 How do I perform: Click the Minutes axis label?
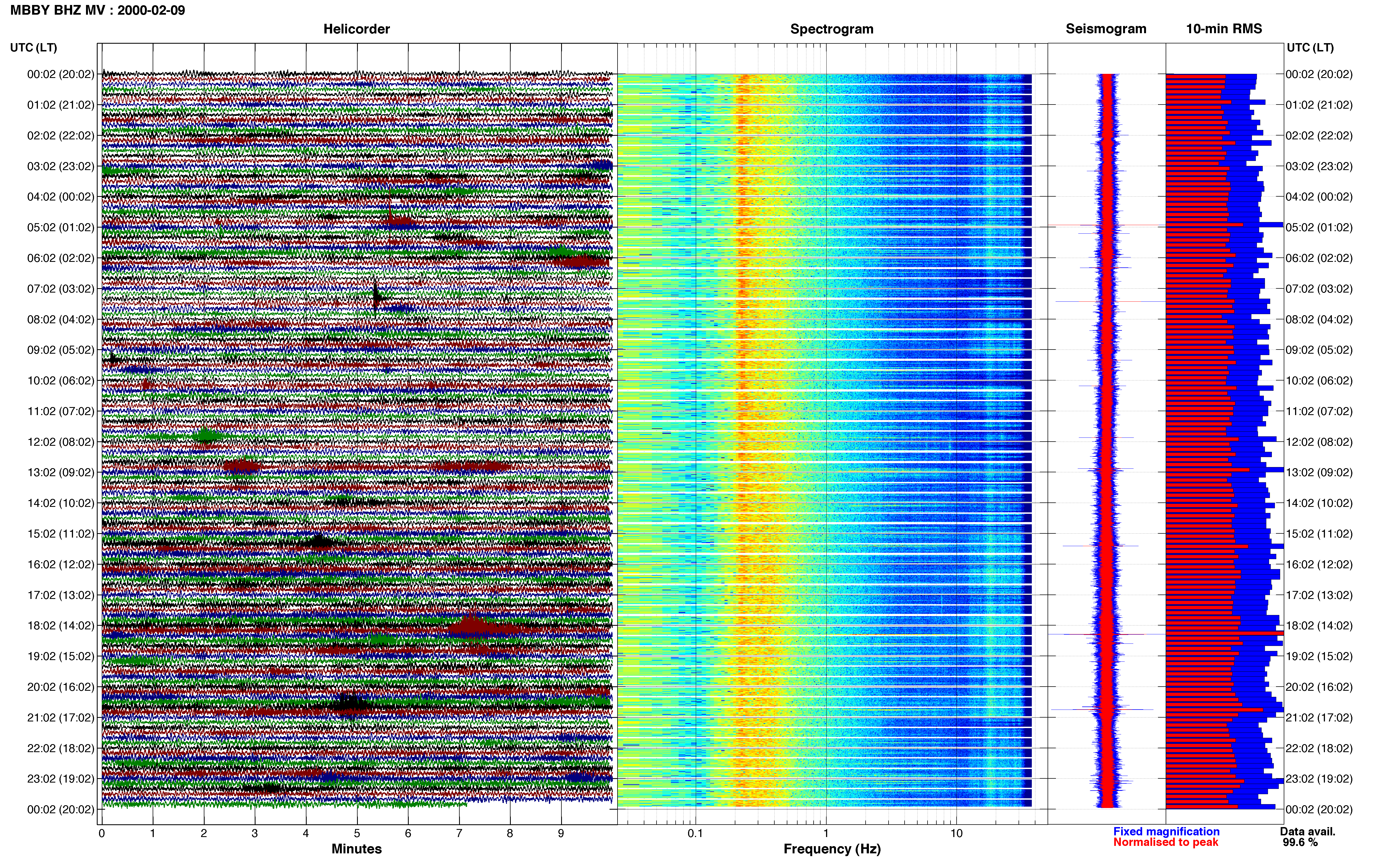356,849
